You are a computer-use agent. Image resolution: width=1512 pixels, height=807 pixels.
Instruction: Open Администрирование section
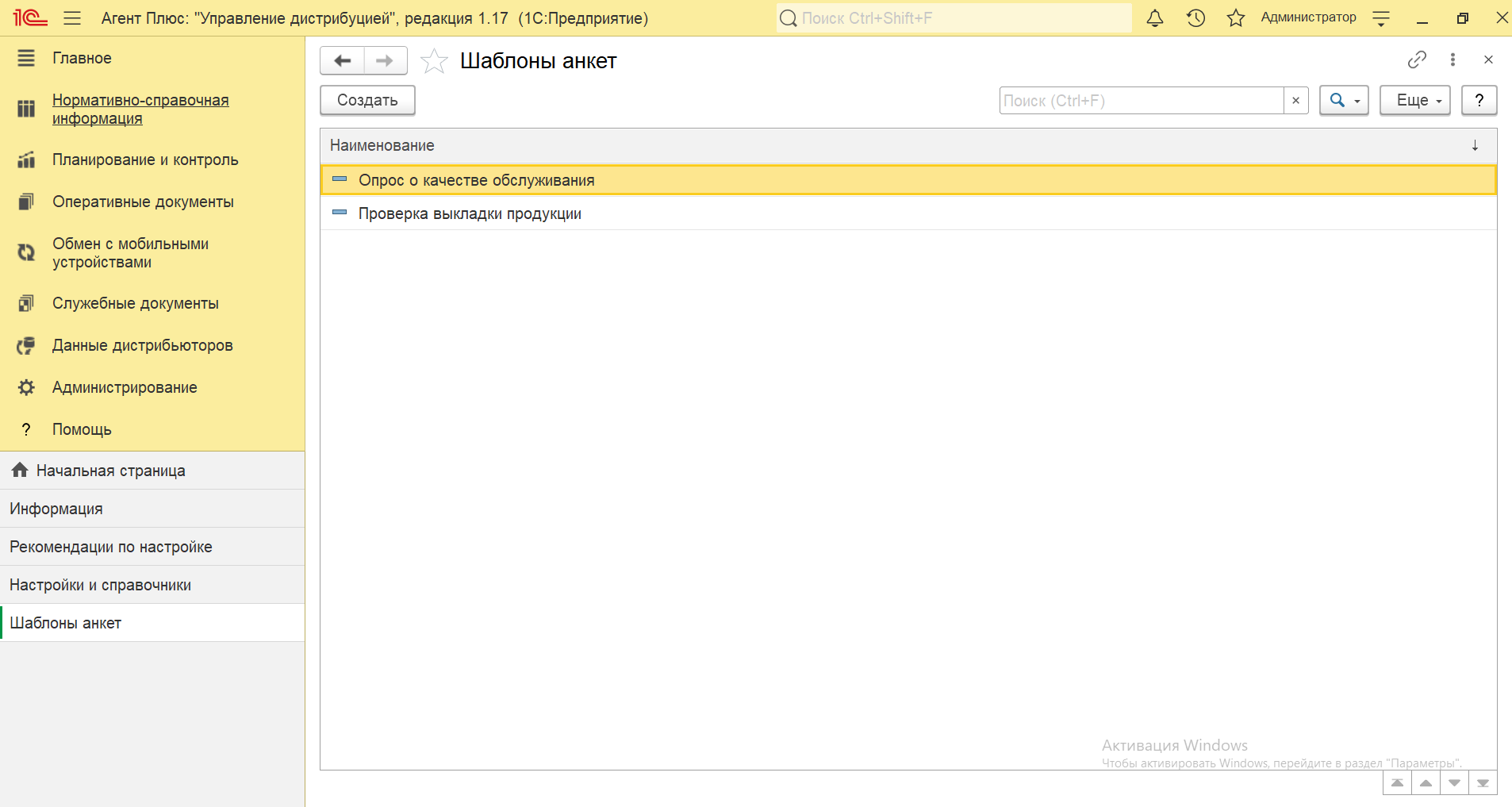[125, 387]
